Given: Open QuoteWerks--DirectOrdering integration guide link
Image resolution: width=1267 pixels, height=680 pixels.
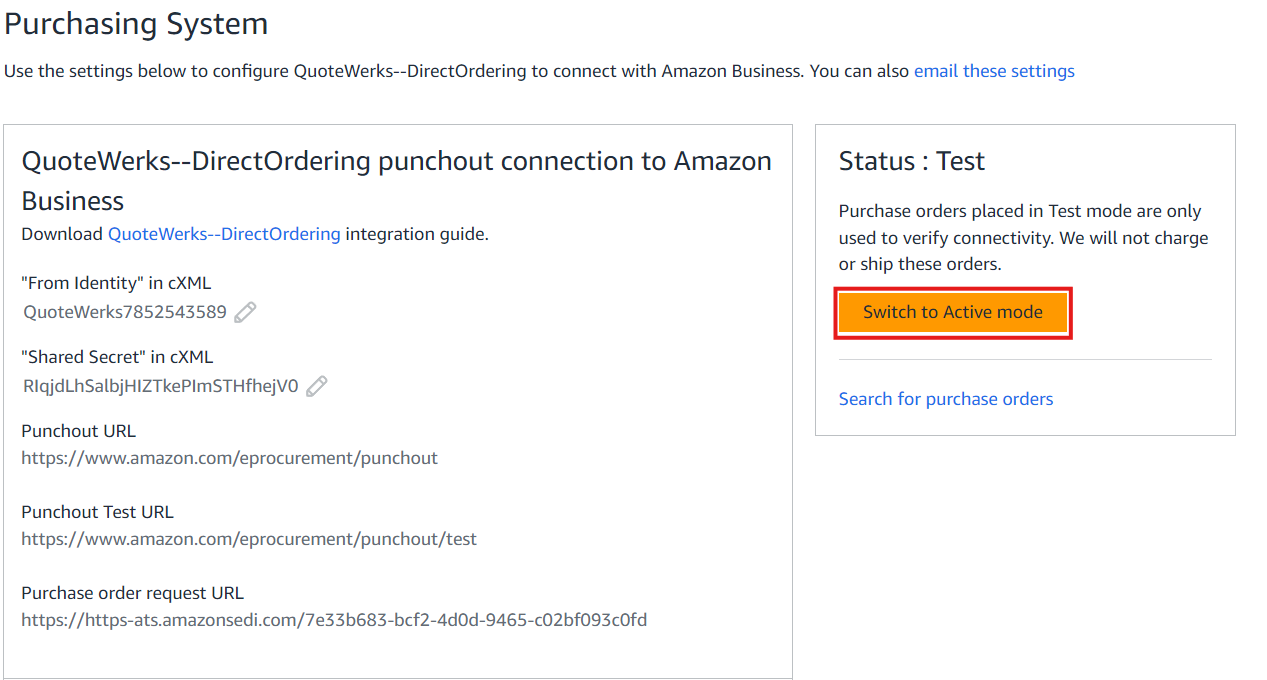Looking at the screenshot, I should [224, 234].
